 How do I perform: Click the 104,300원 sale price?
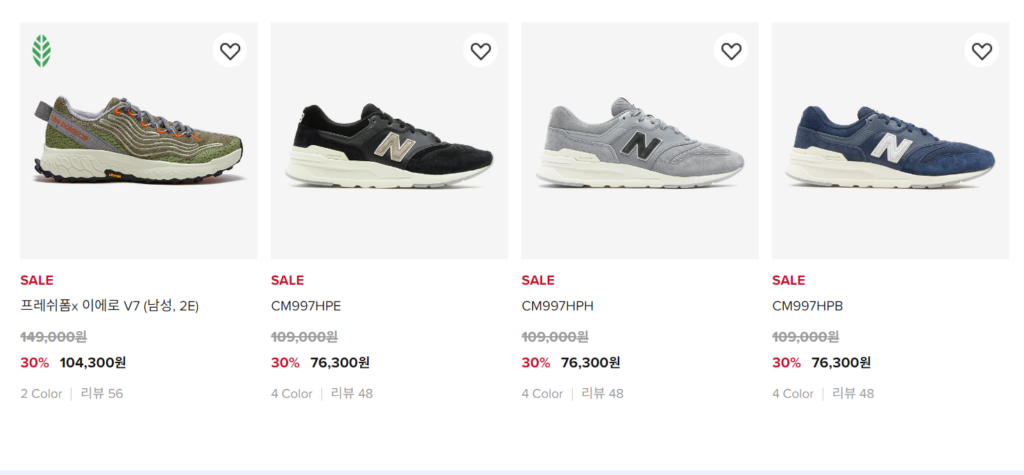(x=93, y=363)
